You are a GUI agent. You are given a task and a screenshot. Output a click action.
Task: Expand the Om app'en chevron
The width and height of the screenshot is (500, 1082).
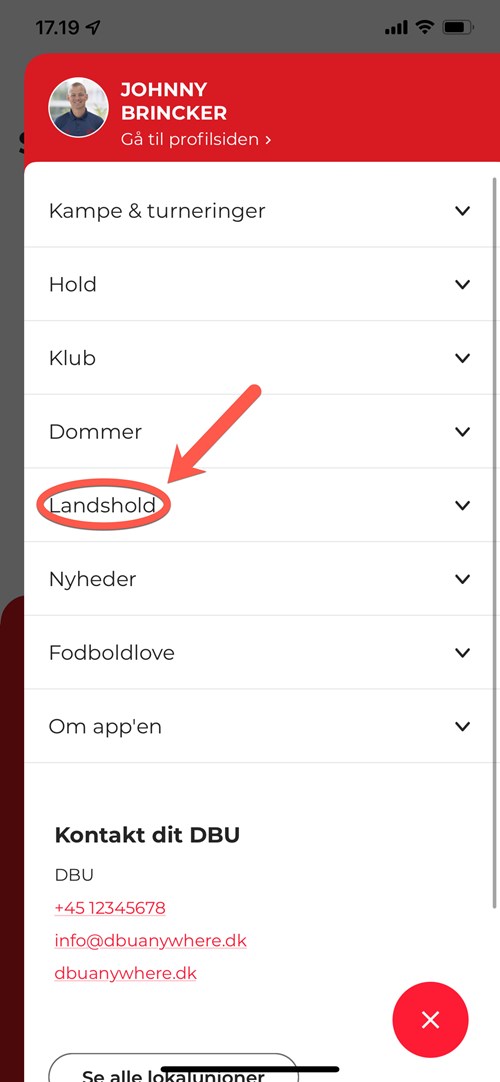pyautogui.click(x=463, y=726)
